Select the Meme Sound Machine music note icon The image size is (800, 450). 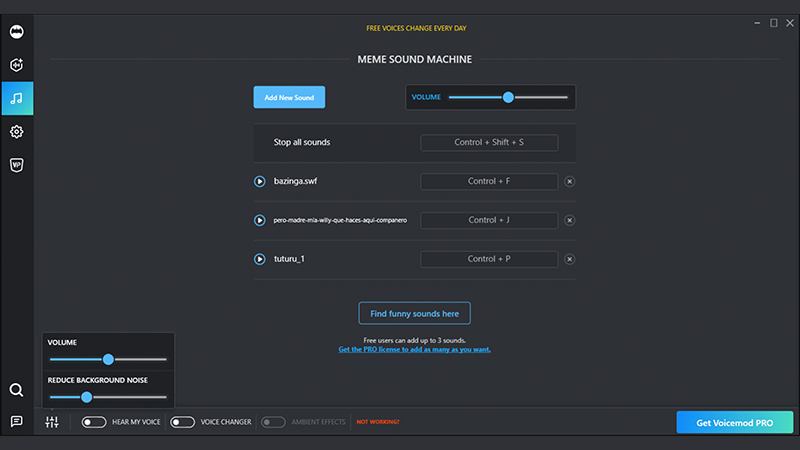coord(17,98)
